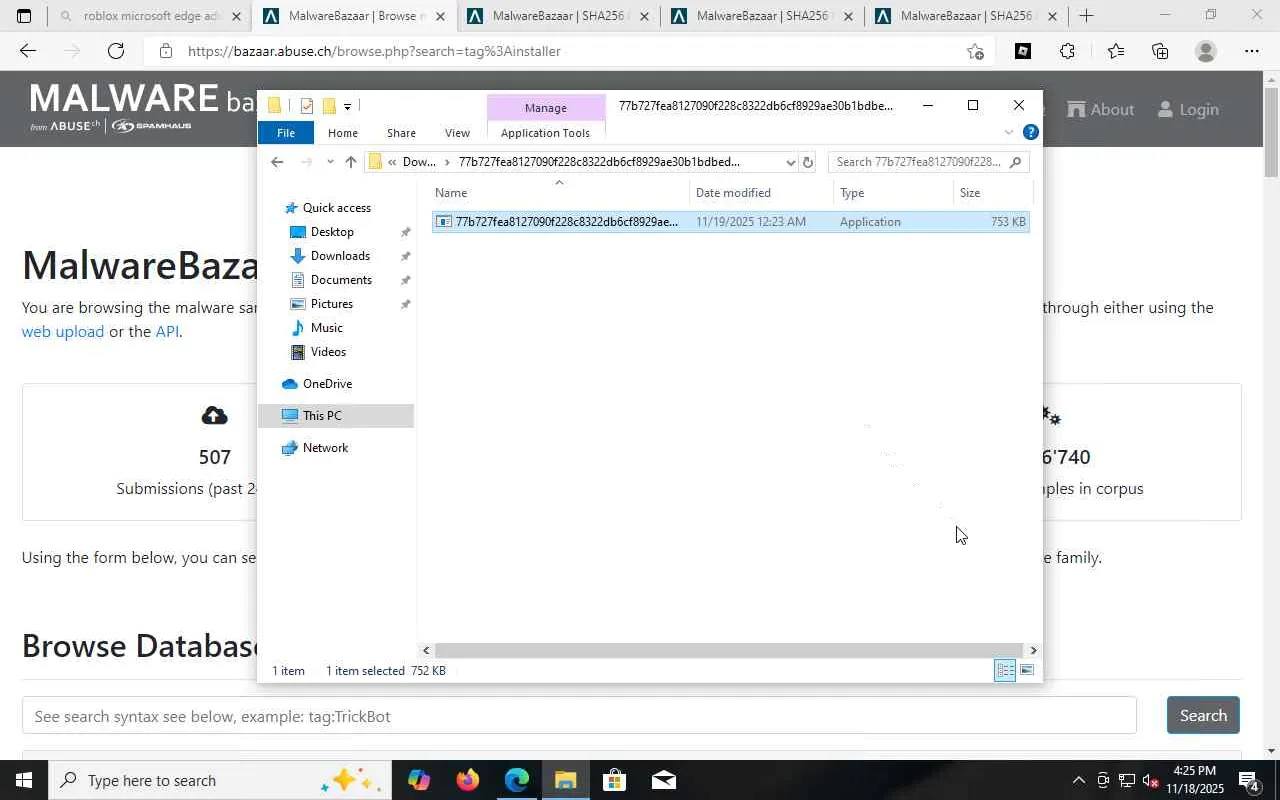Open the previous locations dropdown in Explorer's address bar

(790, 162)
